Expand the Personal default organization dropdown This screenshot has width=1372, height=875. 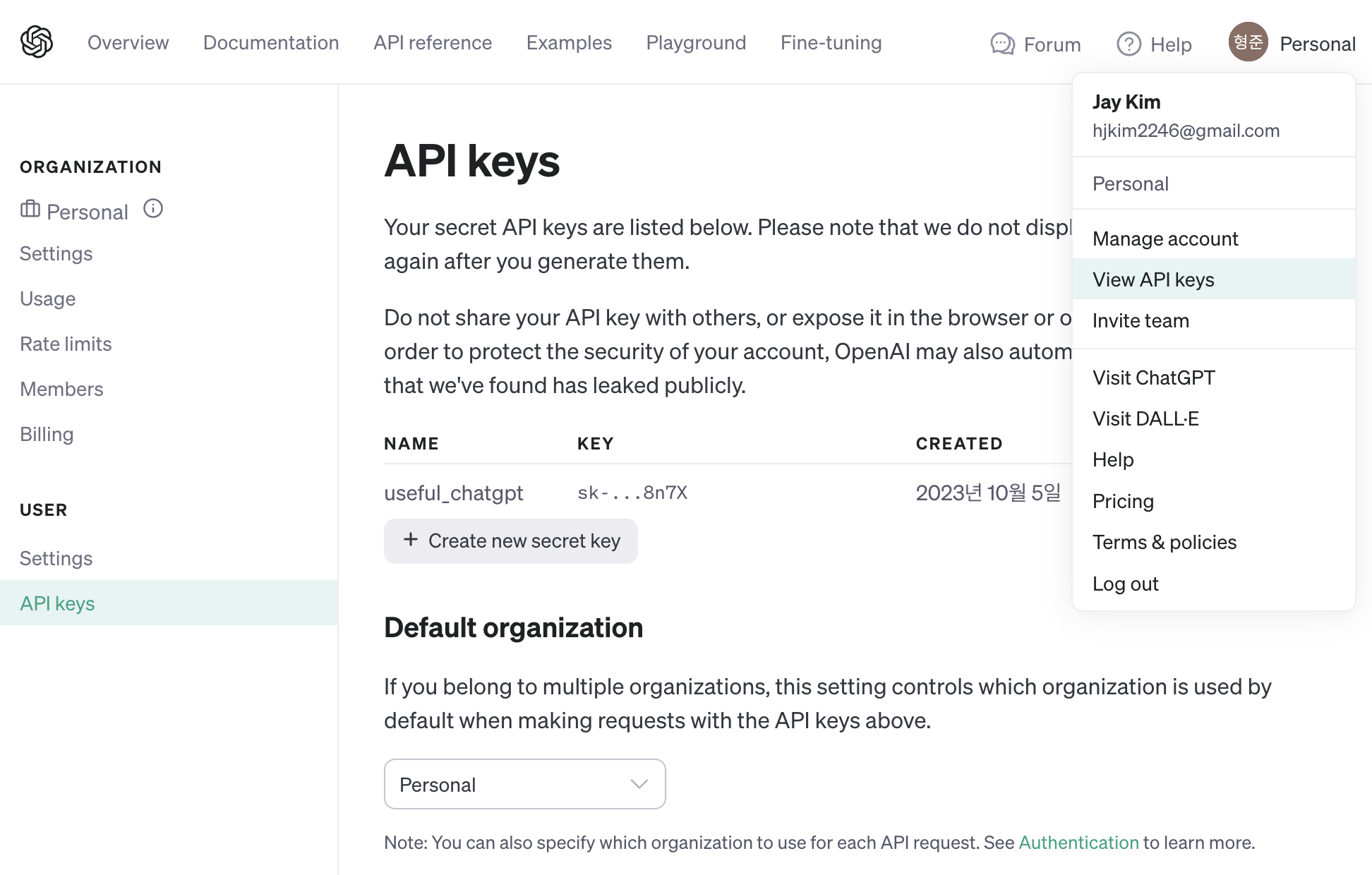(x=524, y=784)
